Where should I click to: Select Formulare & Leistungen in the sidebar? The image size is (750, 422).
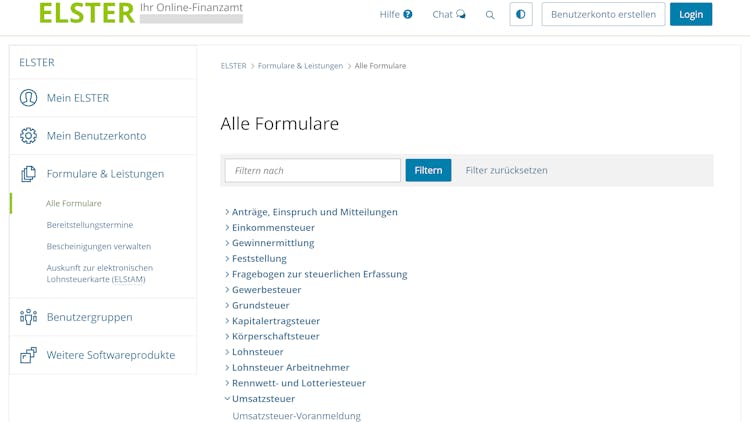click(103, 174)
